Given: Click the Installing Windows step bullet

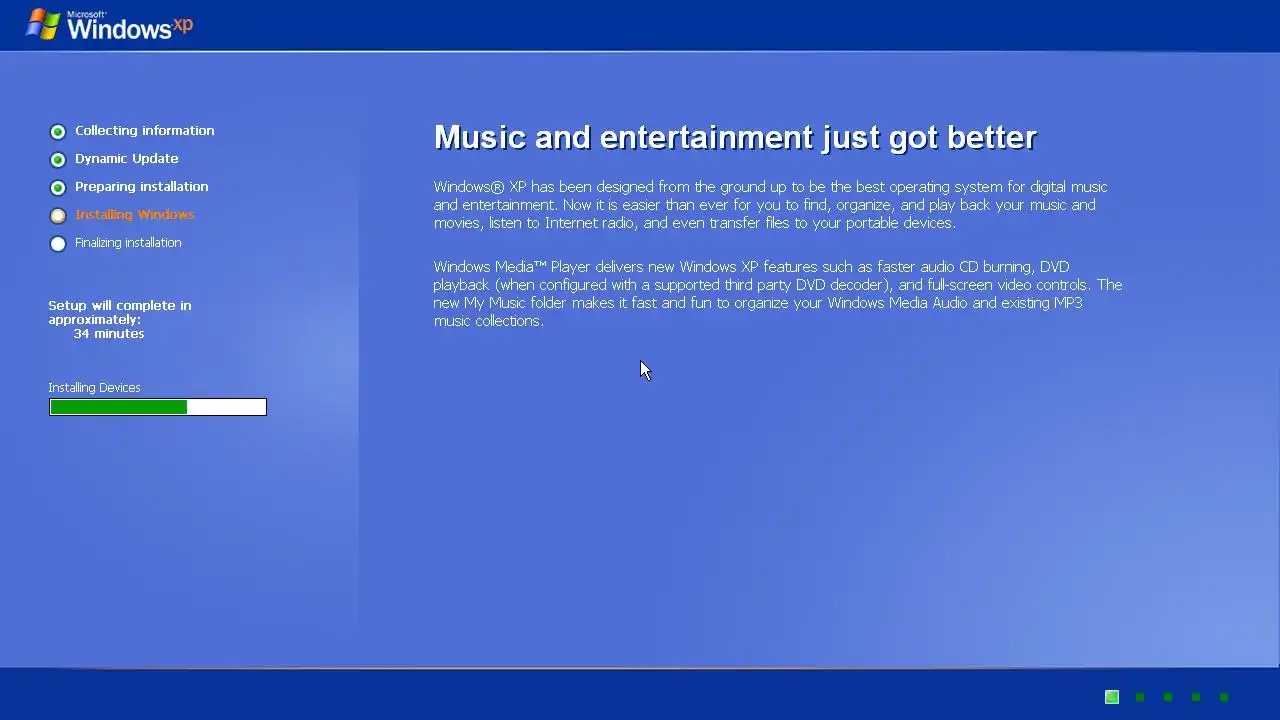Looking at the screenshot, I should click(x=58, y=215).
